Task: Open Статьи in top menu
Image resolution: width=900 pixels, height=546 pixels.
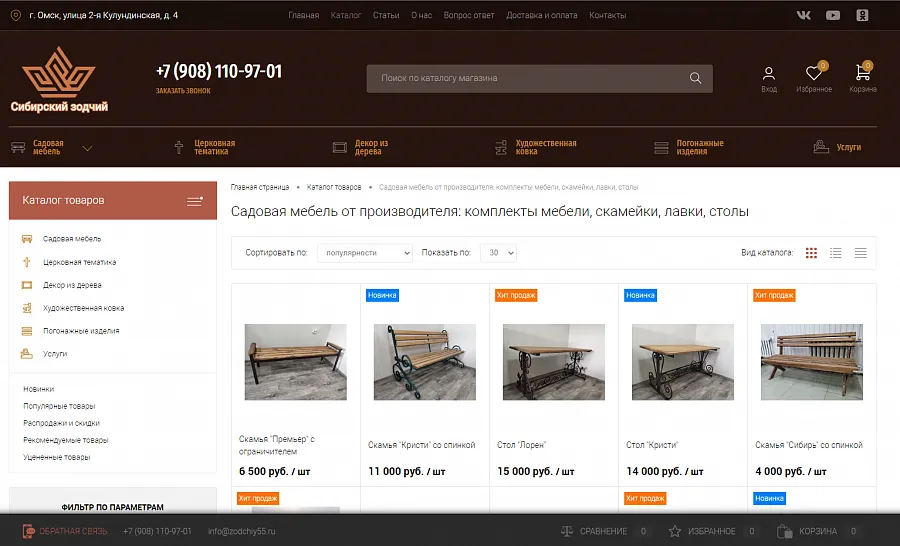Action: [386, 16]
